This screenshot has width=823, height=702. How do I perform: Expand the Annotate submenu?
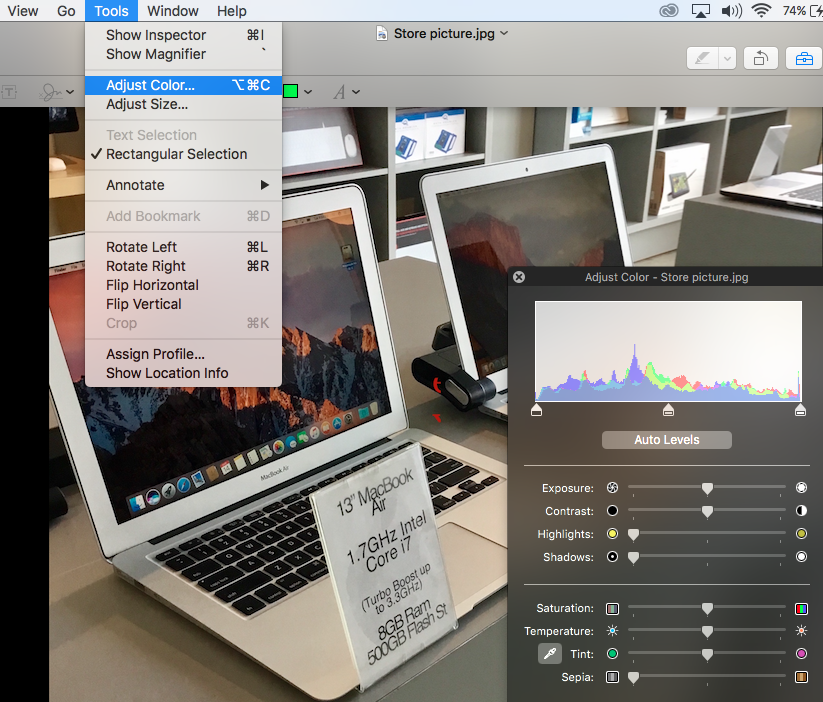click(183, 185)
